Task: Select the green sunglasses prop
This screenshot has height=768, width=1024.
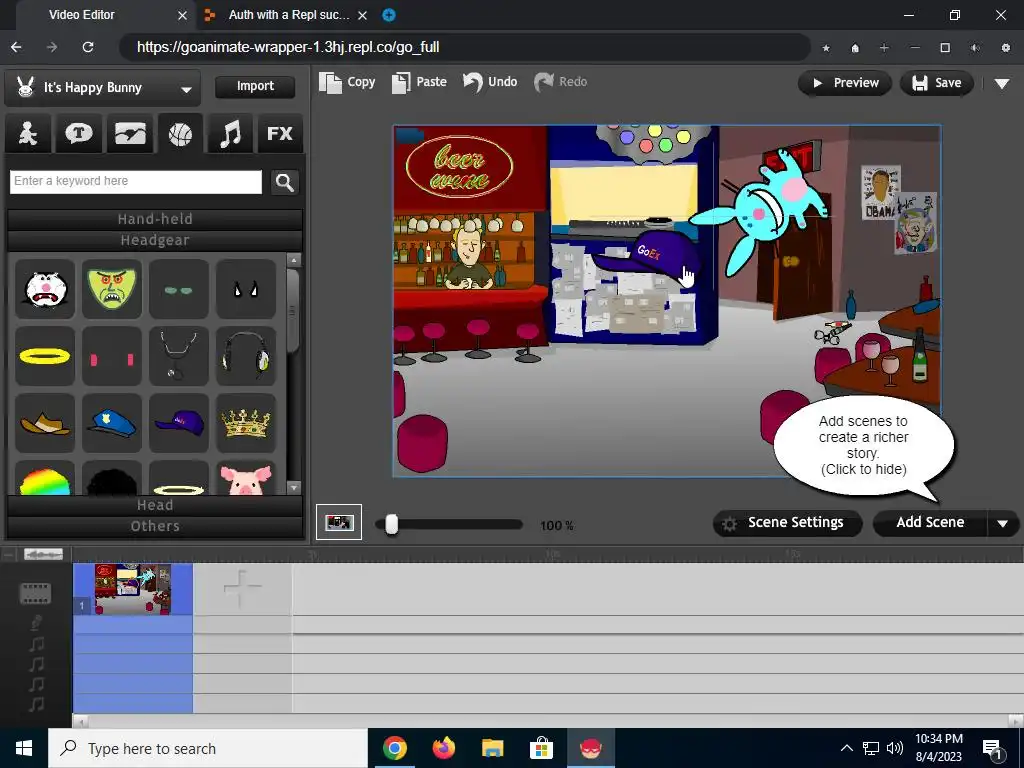Action: point(178,289)
